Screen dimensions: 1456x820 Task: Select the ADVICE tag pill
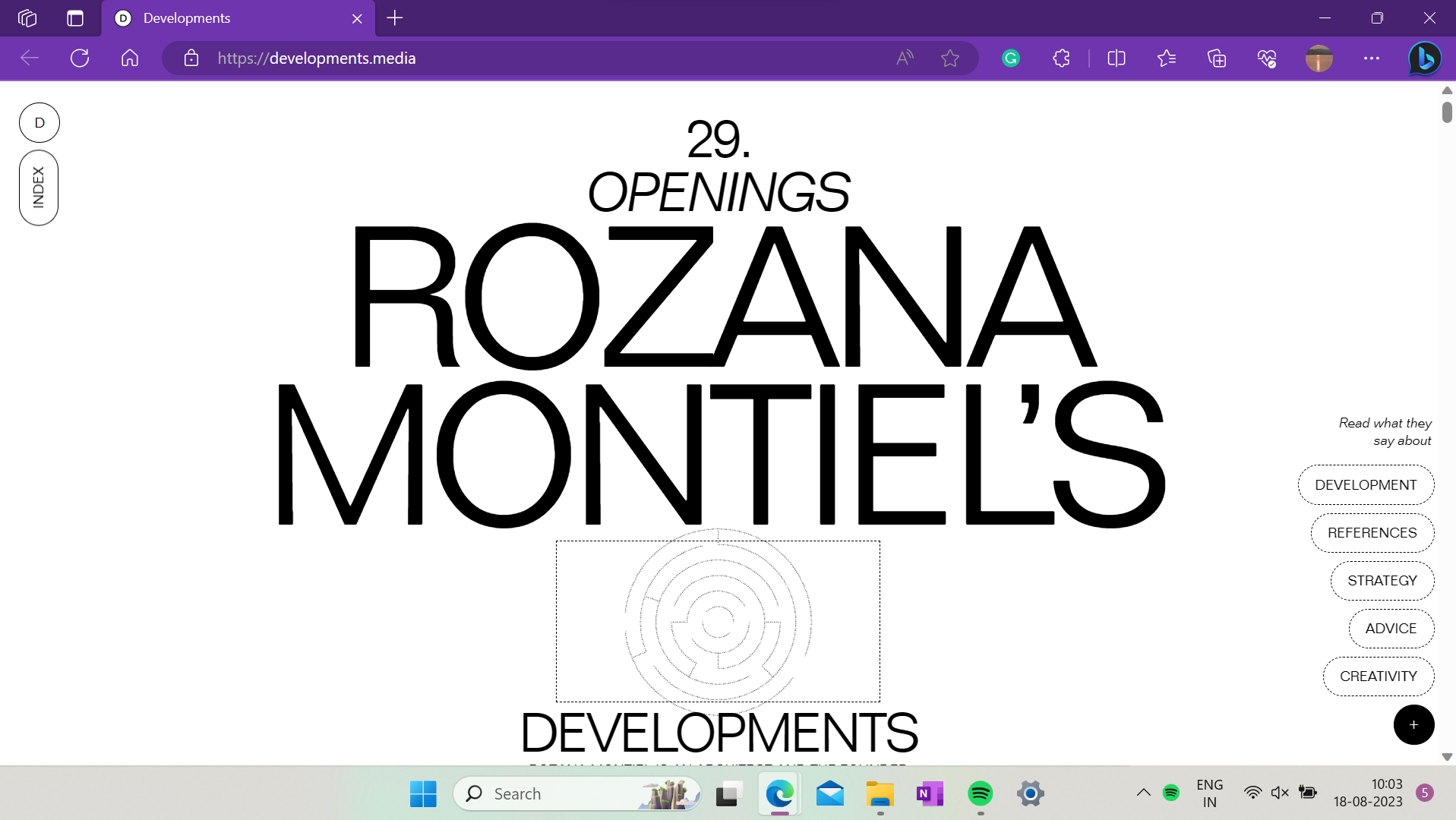1391,629
